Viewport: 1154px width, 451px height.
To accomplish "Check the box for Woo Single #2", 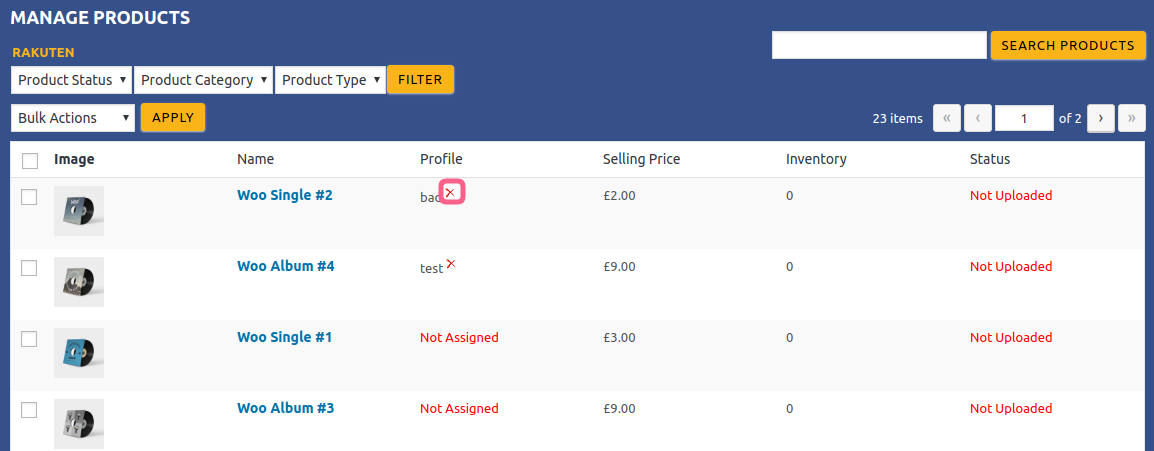I will (30, 197).
